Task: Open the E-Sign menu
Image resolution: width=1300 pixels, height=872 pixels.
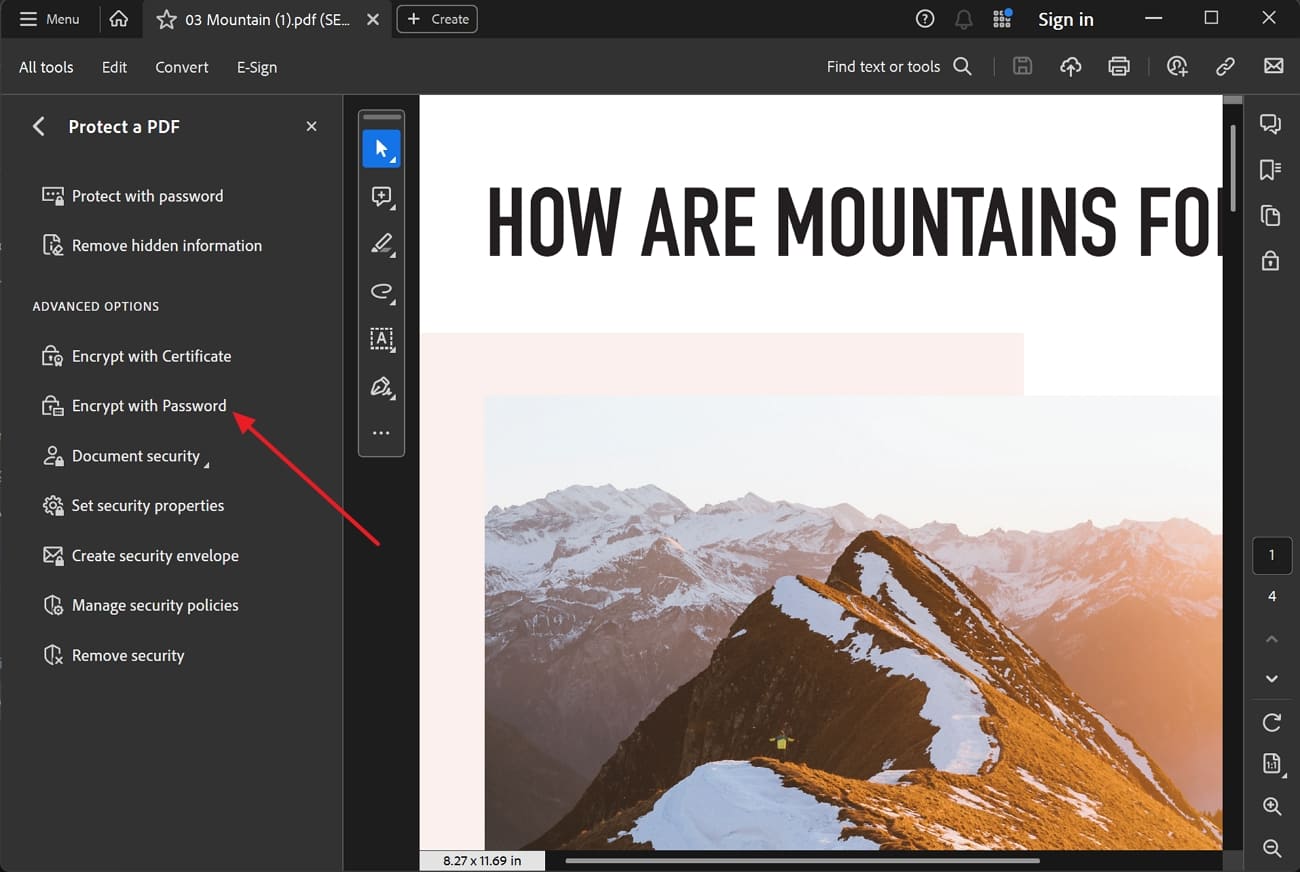Action: [257, 67]
